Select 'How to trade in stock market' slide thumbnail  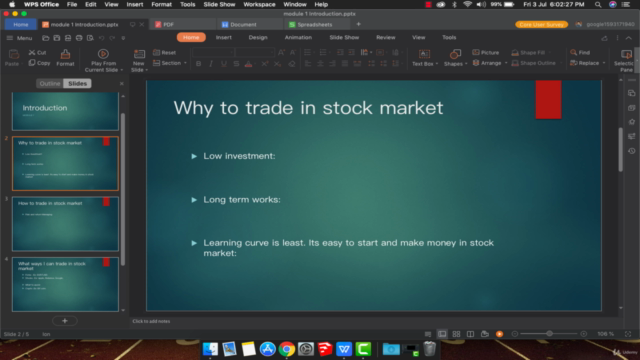click(65, 224)
